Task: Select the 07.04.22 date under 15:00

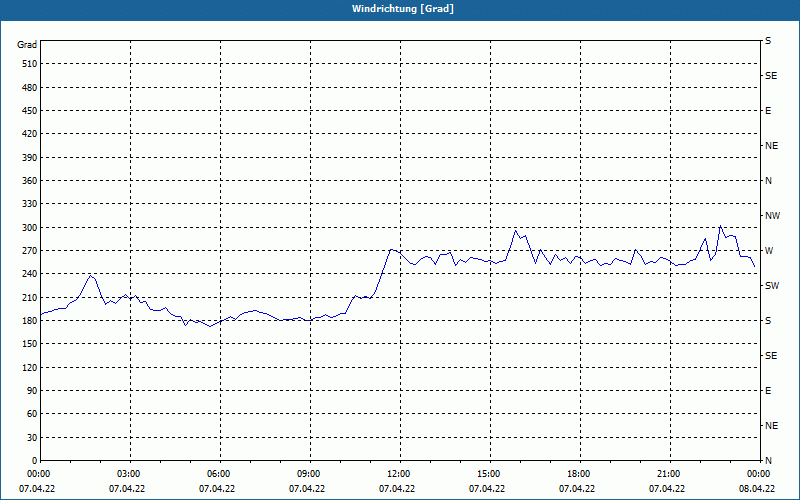Action: coord(487,489)
